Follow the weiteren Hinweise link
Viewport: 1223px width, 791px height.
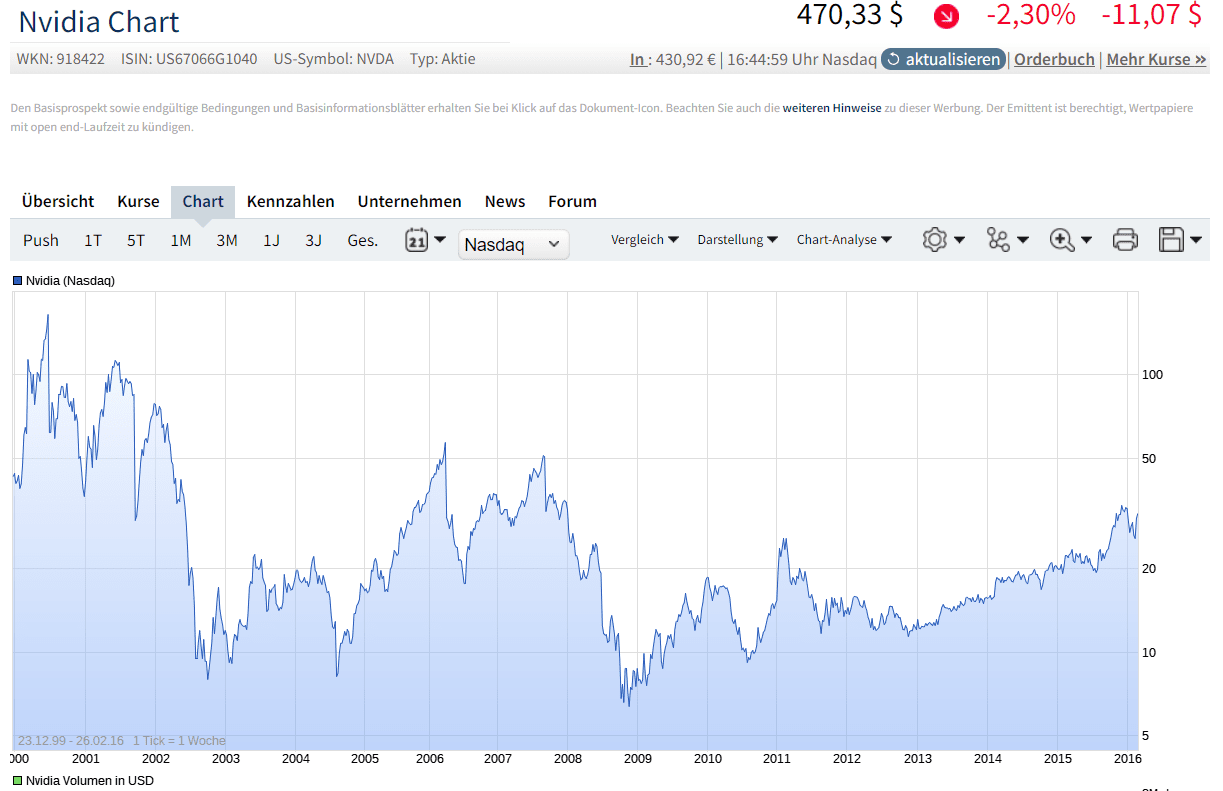[832, 107]
